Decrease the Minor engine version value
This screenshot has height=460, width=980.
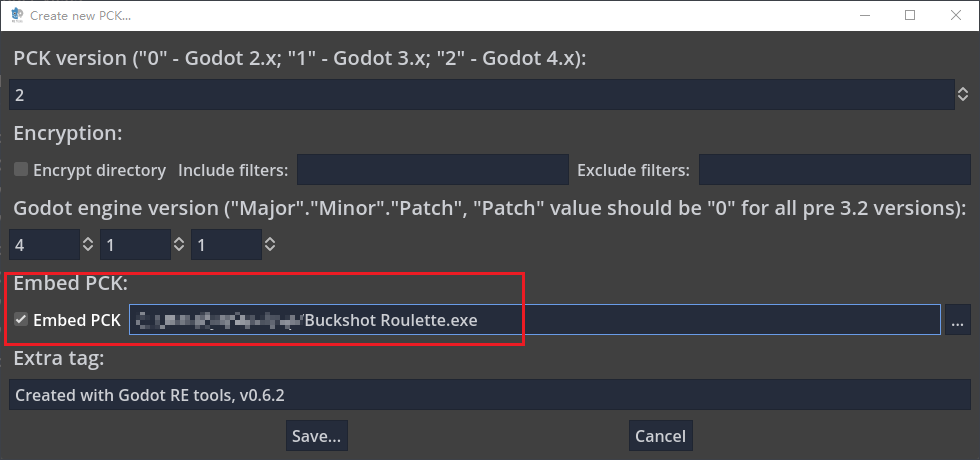pos(179,248)
